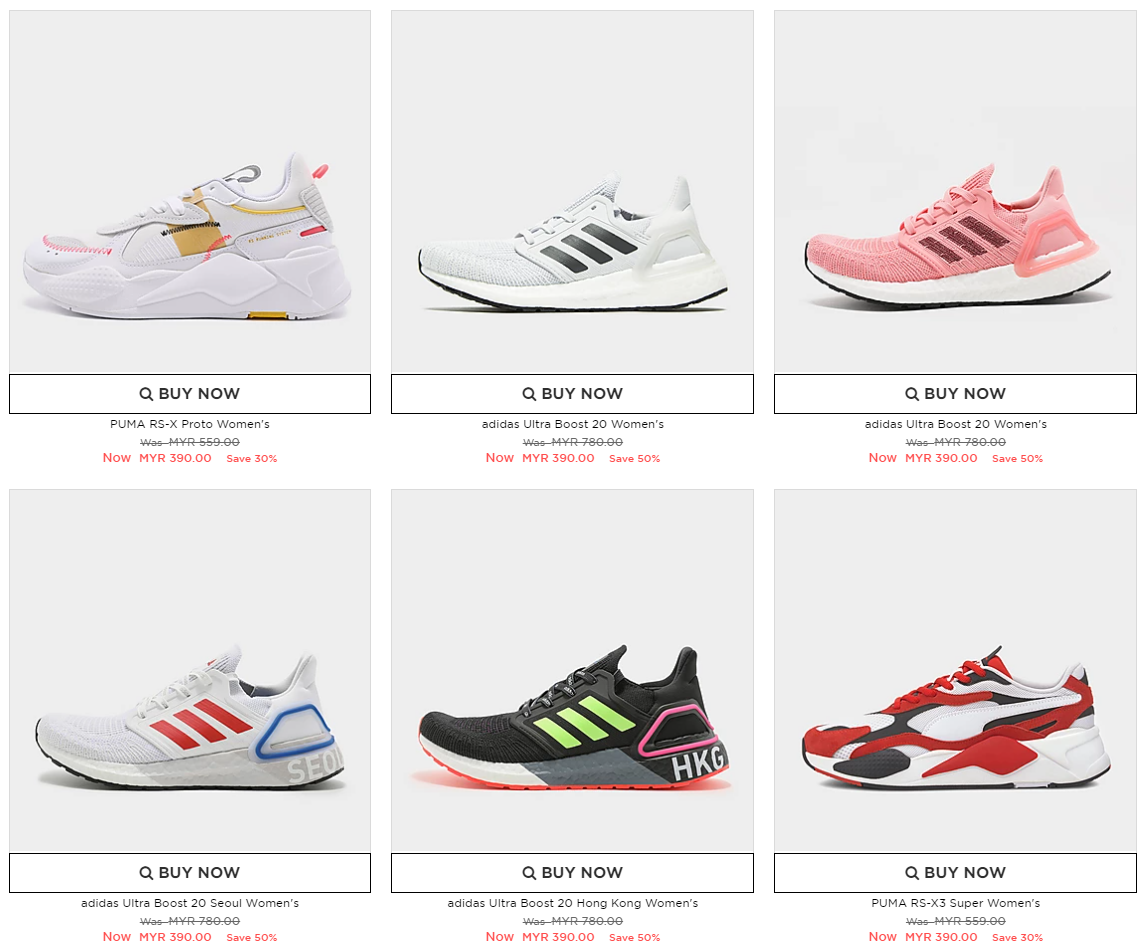This screenshot has width=1145, height=951.
Task: Select the PUMA RS-X Proto Women's title
Action: coord(190,424)
